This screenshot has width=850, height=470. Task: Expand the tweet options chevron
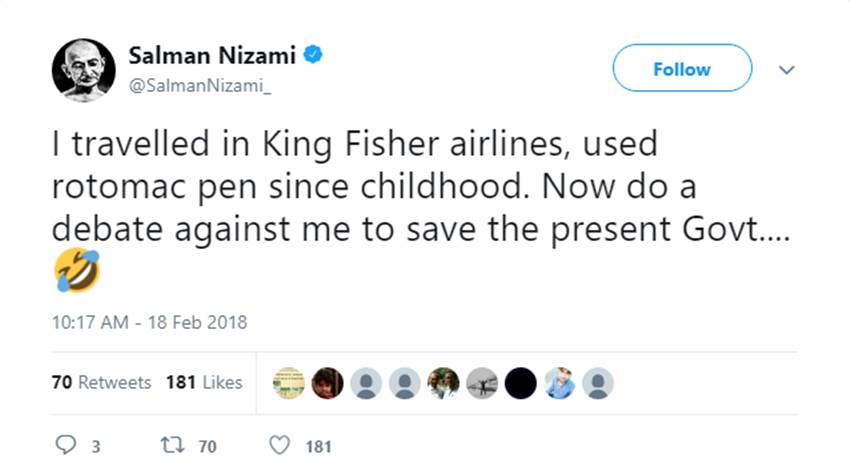(787, 70)
